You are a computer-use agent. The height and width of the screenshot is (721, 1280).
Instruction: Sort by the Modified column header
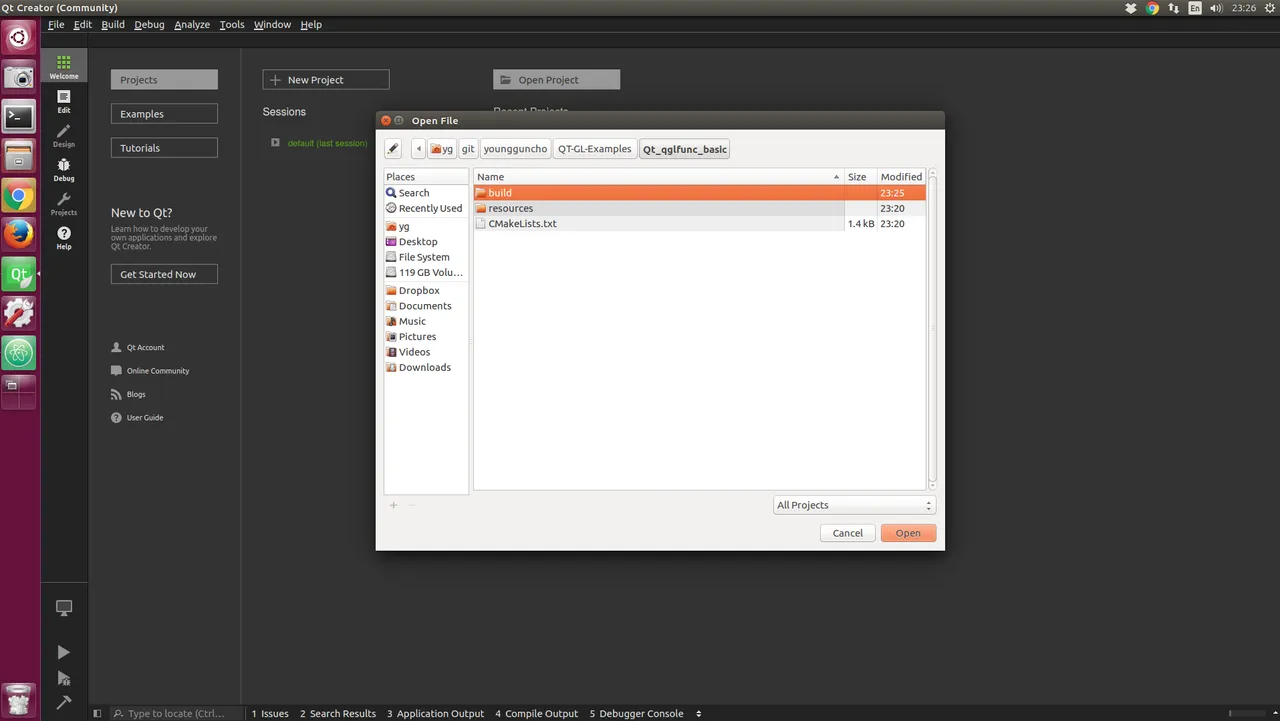(x=901, y=177)
